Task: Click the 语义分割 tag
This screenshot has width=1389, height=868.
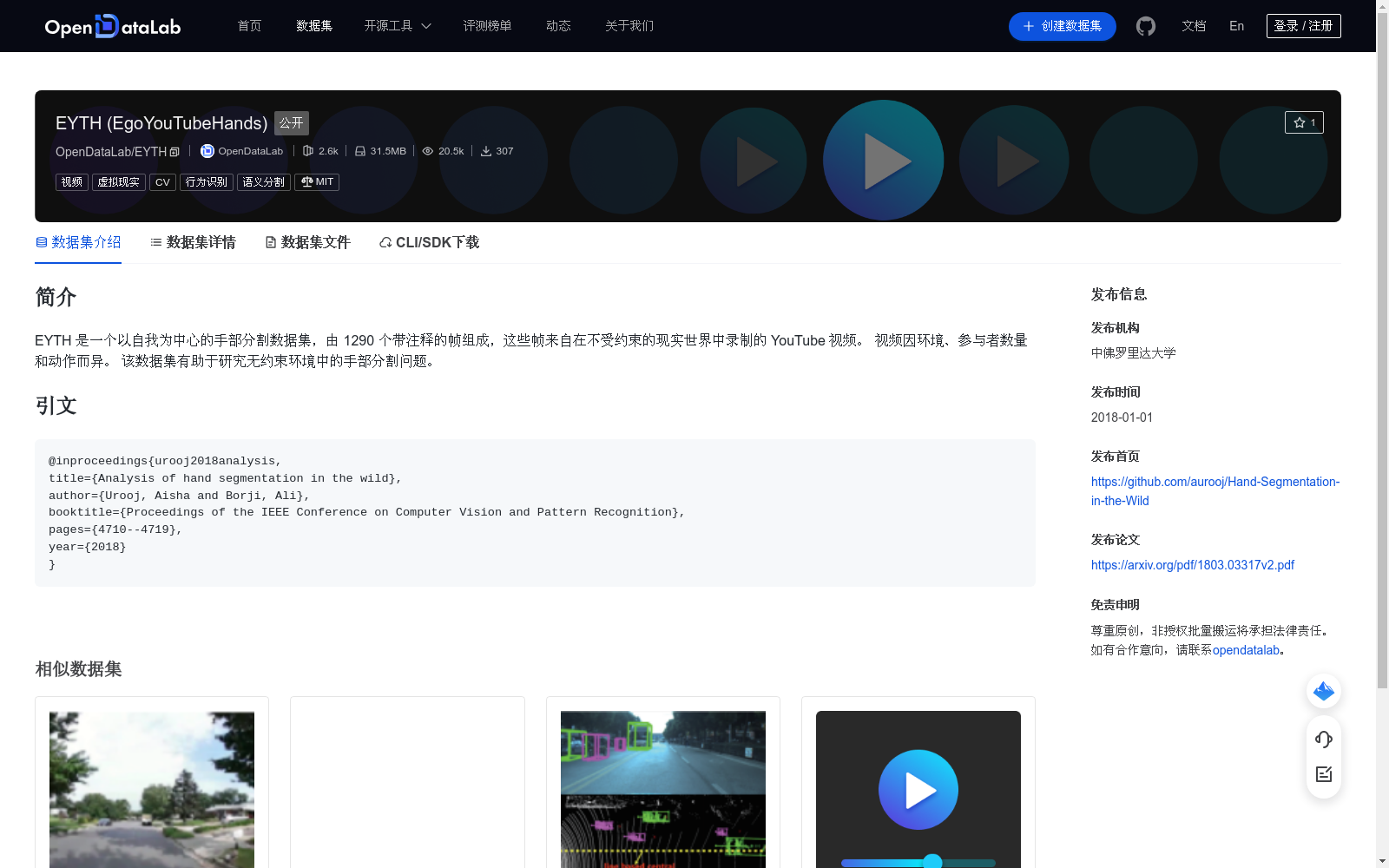Action: pyautogui.click(x=264, y=182)
